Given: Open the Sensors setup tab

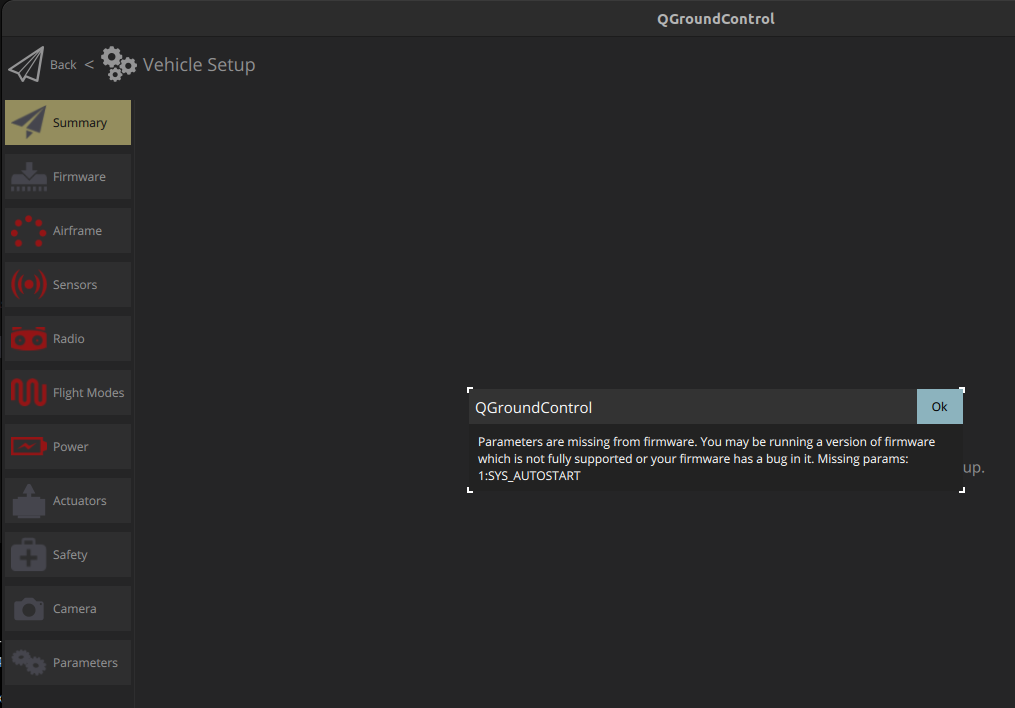Looking at the screenshot, I should [68, 285].
